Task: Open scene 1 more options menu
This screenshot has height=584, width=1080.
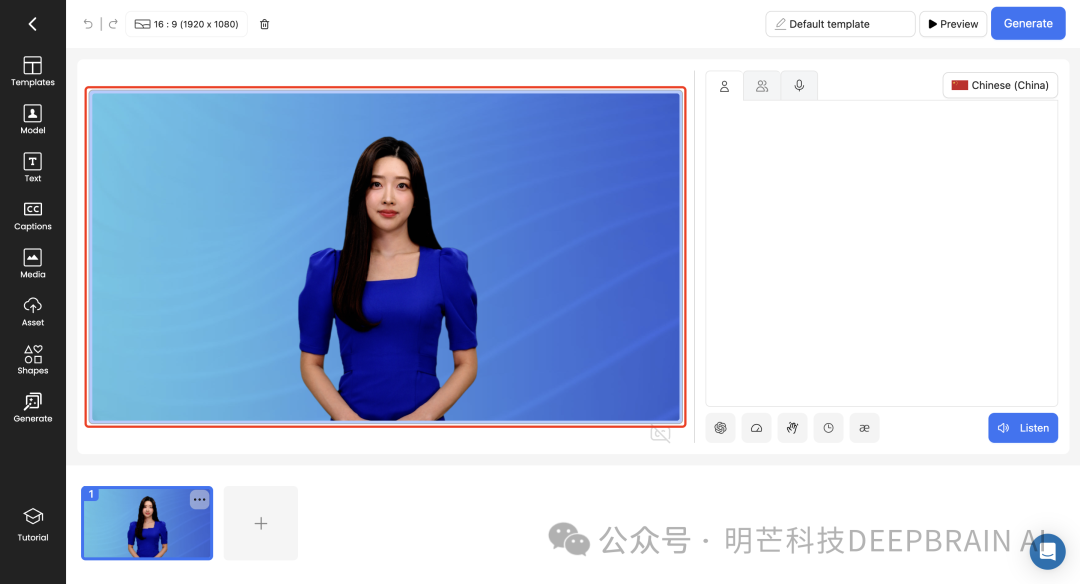Action: (200, 499)
